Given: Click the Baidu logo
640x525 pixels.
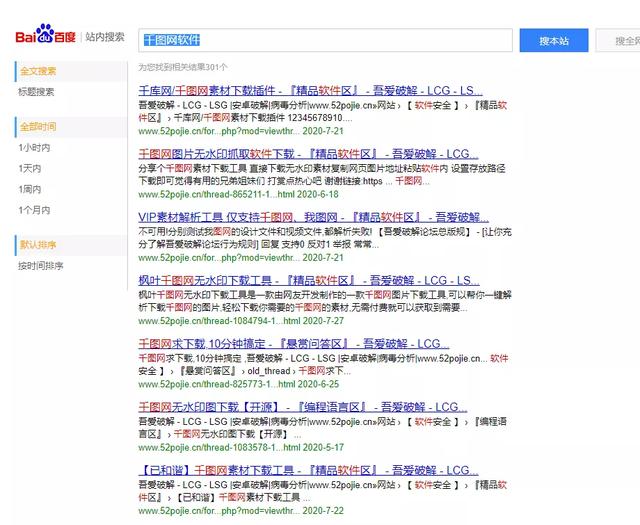Looking at the screenshot, I should click(x=45, y=38).
